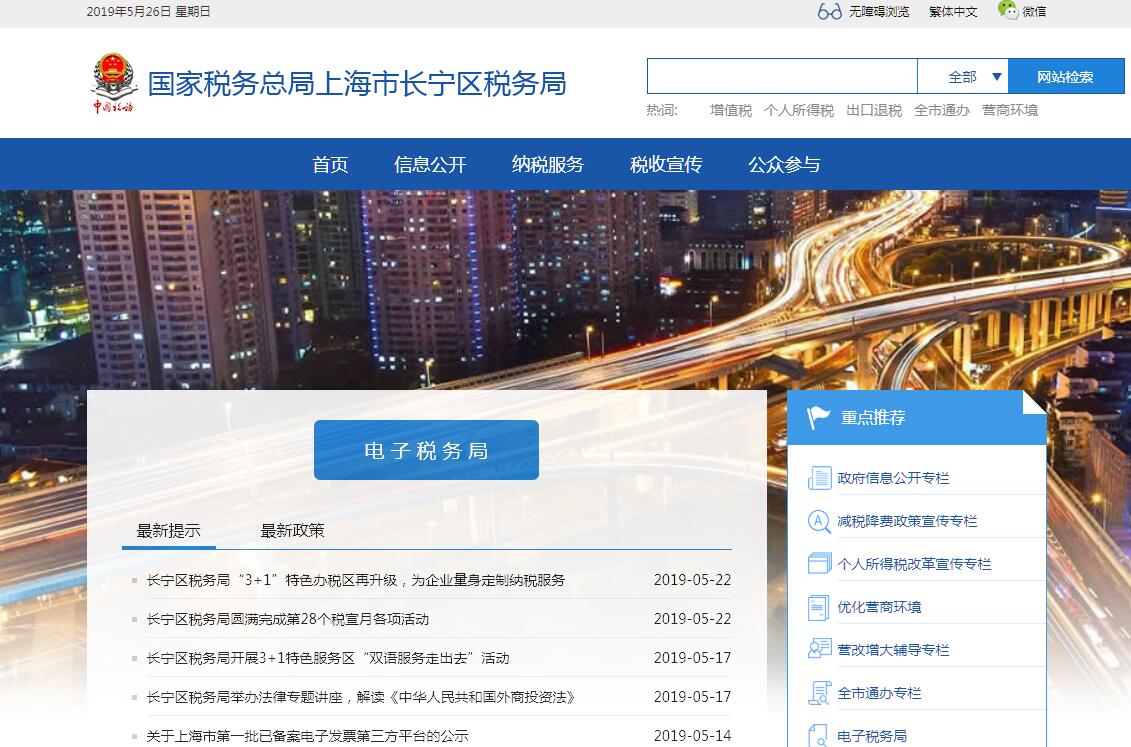Image resolution: width=1131 pixels, height=747 pixels.
Task: Click the China Tax emblem logo
Action: [112, 83]
